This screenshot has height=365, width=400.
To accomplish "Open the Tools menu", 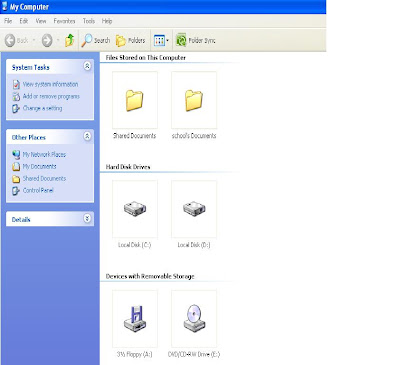I will [89, 21].
